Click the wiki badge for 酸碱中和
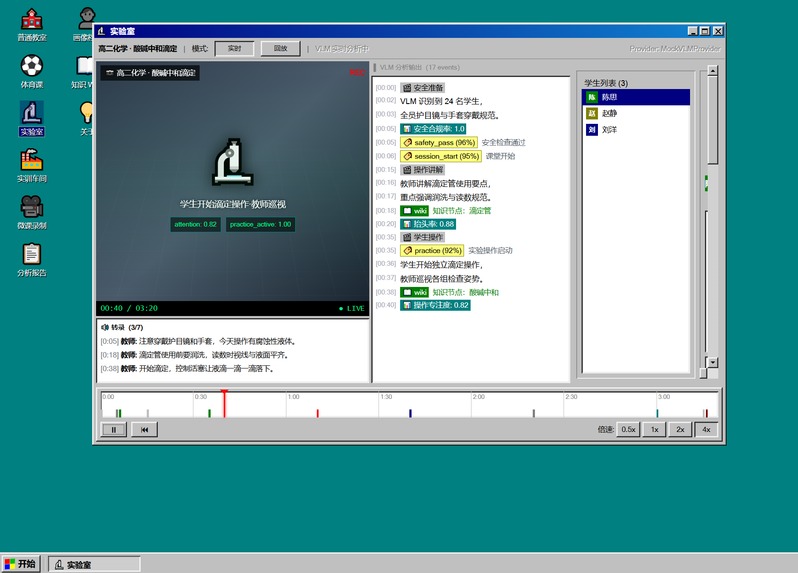This screenshot has height=573, width=798. [x=414, y=292]
